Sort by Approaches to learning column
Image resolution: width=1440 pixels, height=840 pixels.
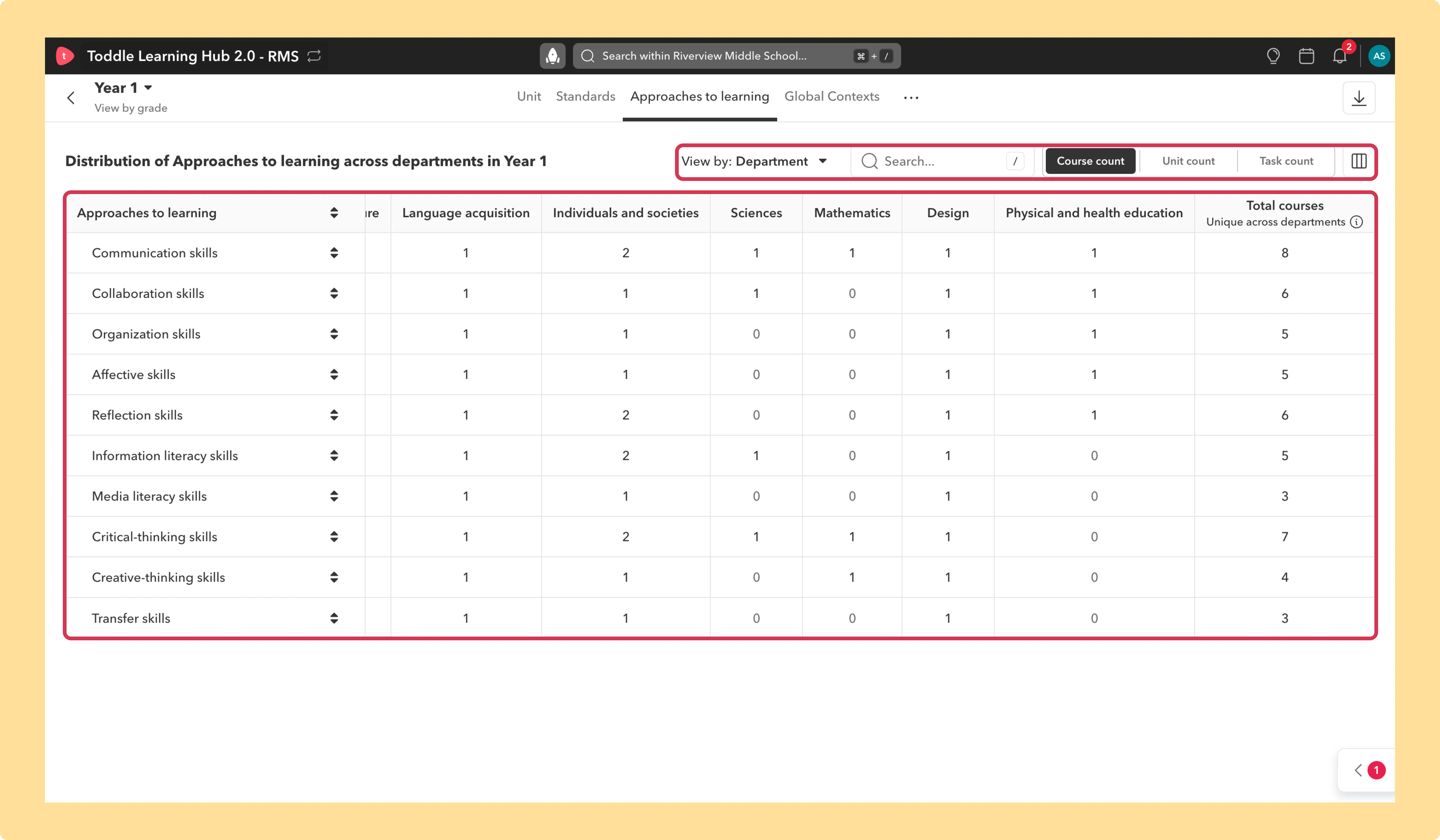pos(334,213)
